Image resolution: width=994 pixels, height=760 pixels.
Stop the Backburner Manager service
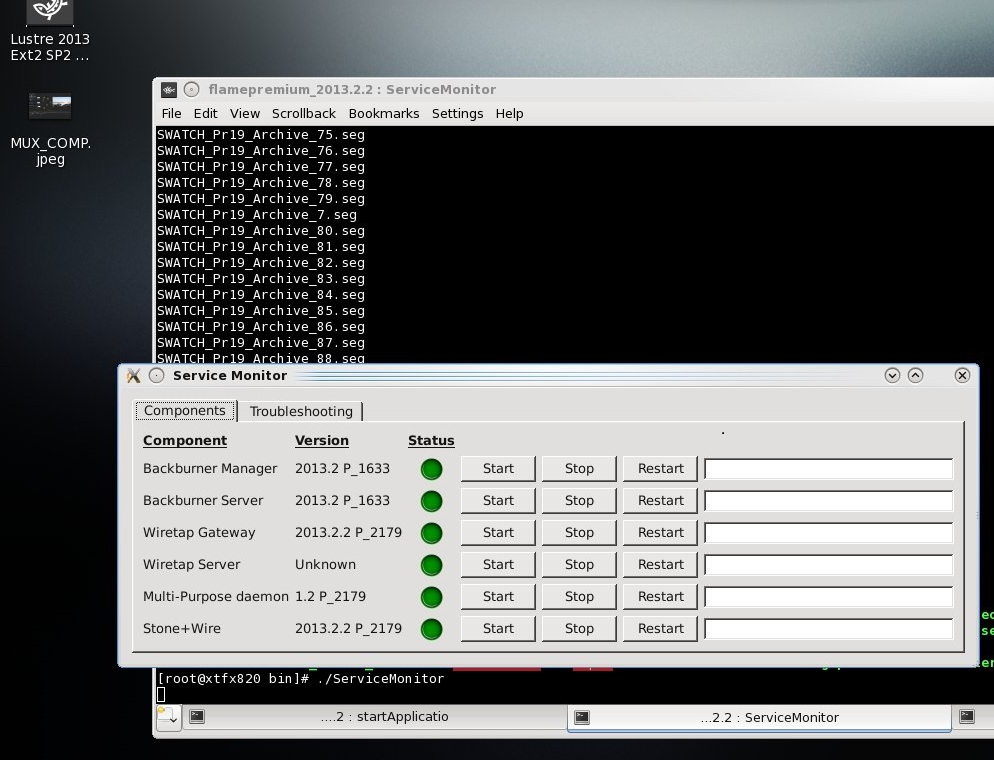tap(579, 469)
